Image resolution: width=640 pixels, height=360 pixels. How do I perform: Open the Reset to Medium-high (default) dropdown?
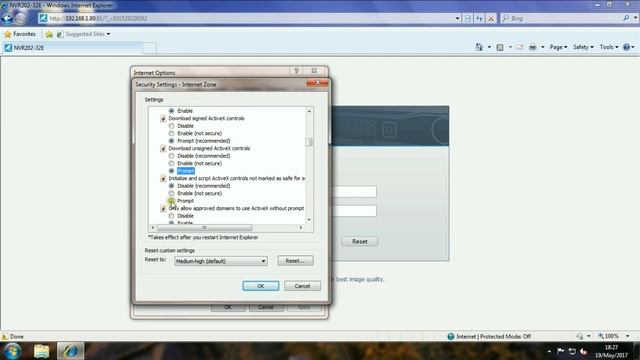tap(221, 261)
